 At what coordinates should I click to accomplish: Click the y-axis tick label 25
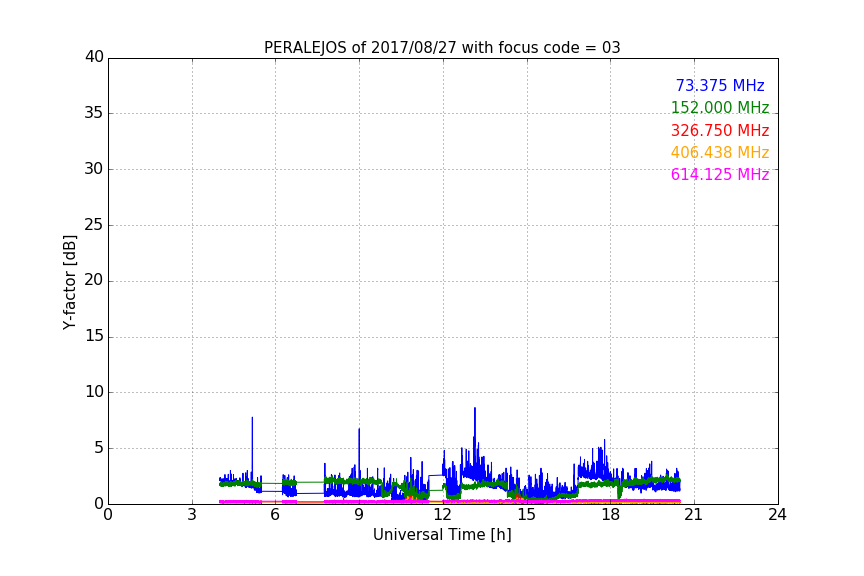point(94,225)
